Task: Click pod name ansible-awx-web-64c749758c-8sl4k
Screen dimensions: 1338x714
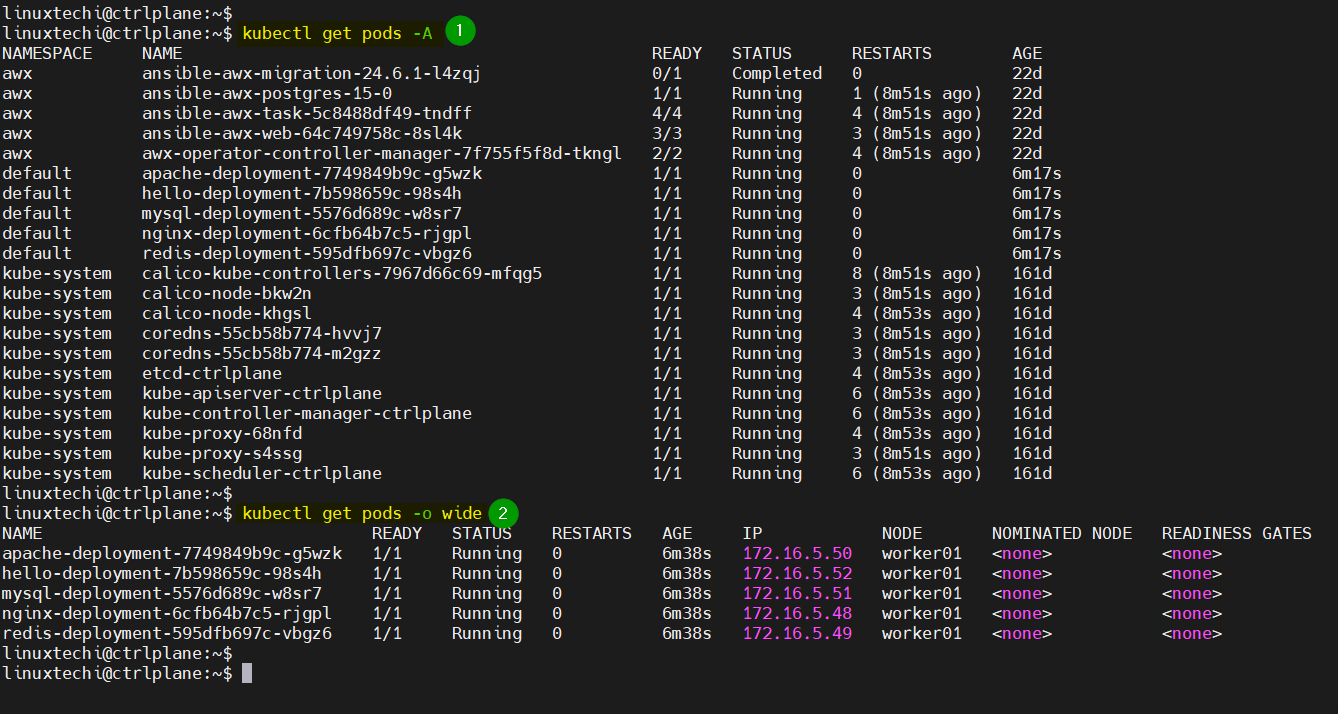Action: pyautogui.click(x=302, y=134)
